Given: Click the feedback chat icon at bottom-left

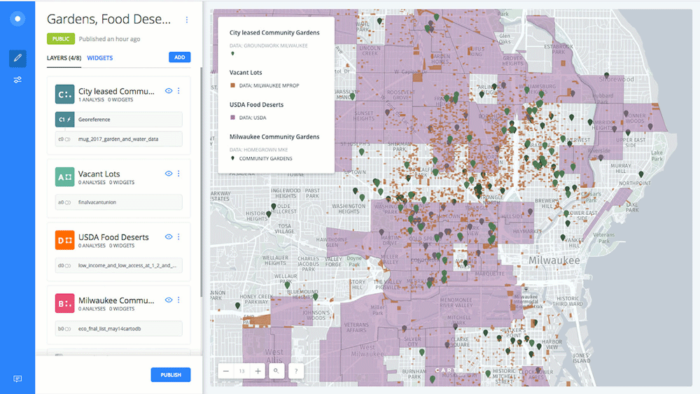Looking at the screenshot, I should [17, 379].
